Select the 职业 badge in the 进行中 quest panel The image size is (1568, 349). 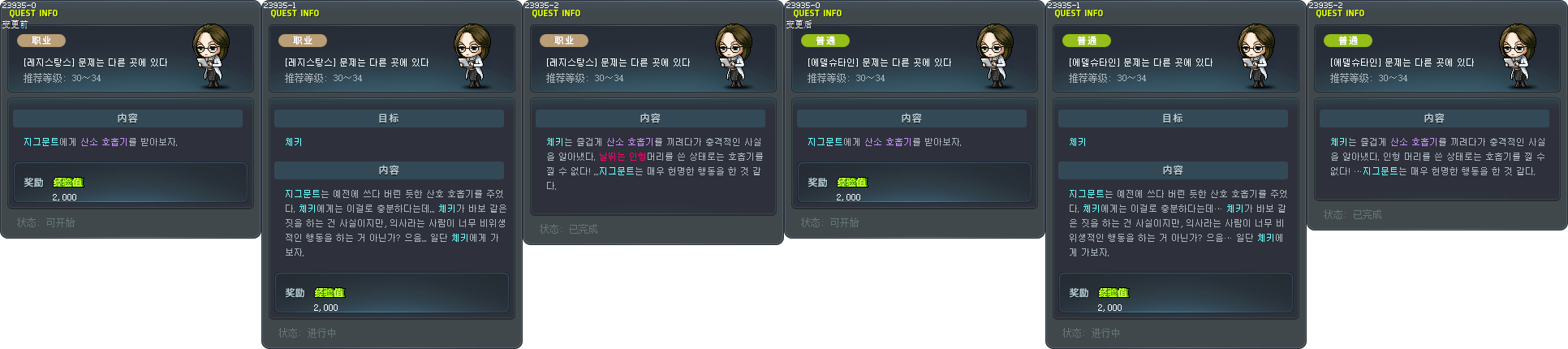pos(303,41)
